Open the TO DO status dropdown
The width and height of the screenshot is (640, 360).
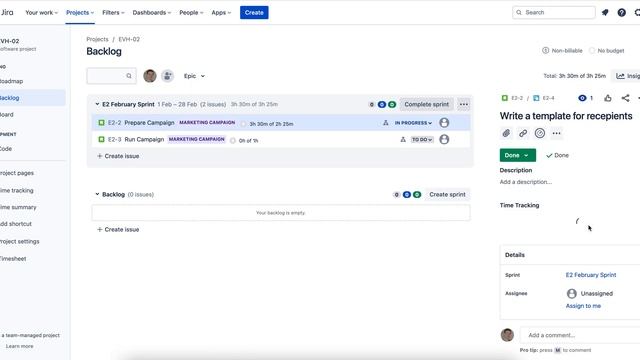(422, 140)
